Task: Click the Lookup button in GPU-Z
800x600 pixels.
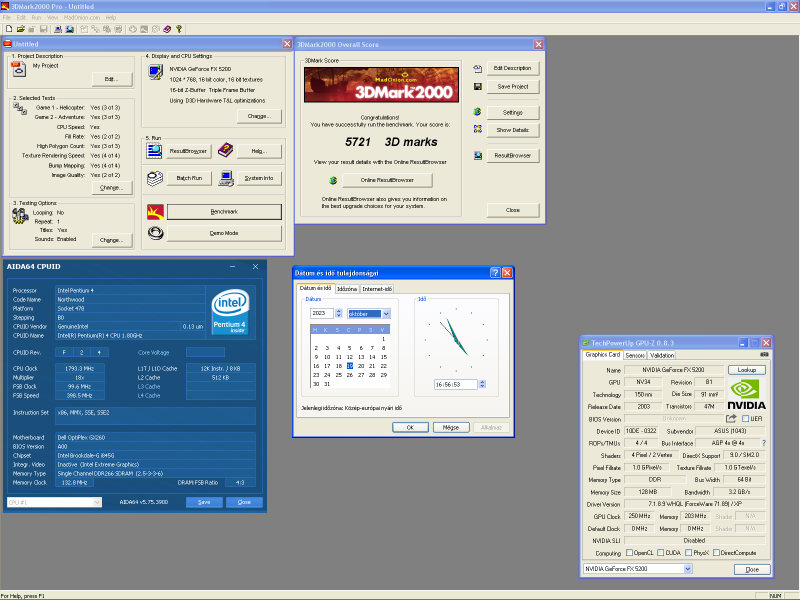Action: coord(746,370)
